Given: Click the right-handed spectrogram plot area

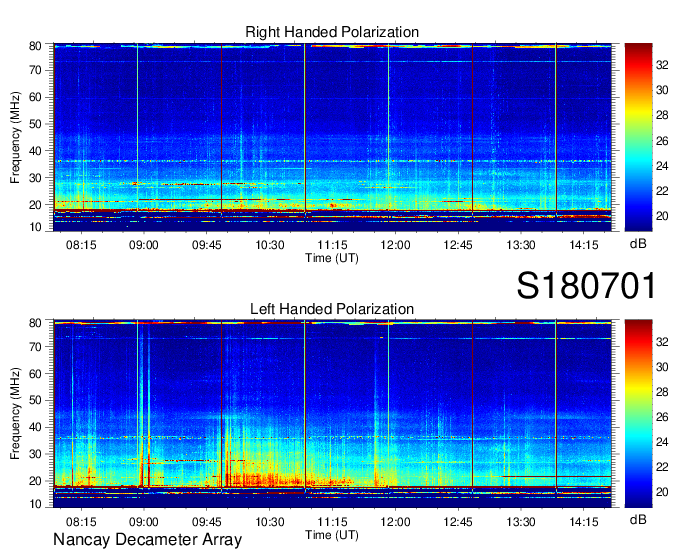Looking at the screenshot, I should coord(332,137).
